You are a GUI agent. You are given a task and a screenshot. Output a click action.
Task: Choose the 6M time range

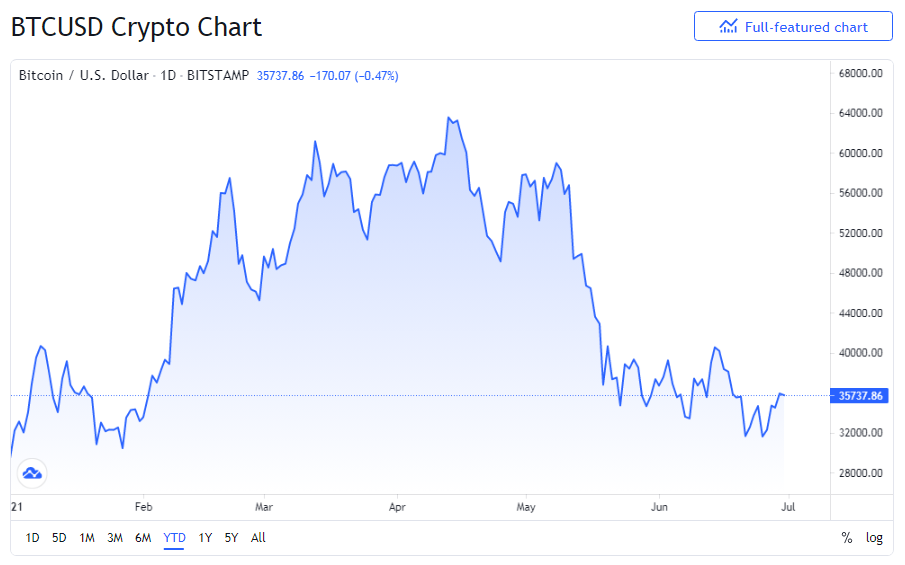[x=143, y=538]
